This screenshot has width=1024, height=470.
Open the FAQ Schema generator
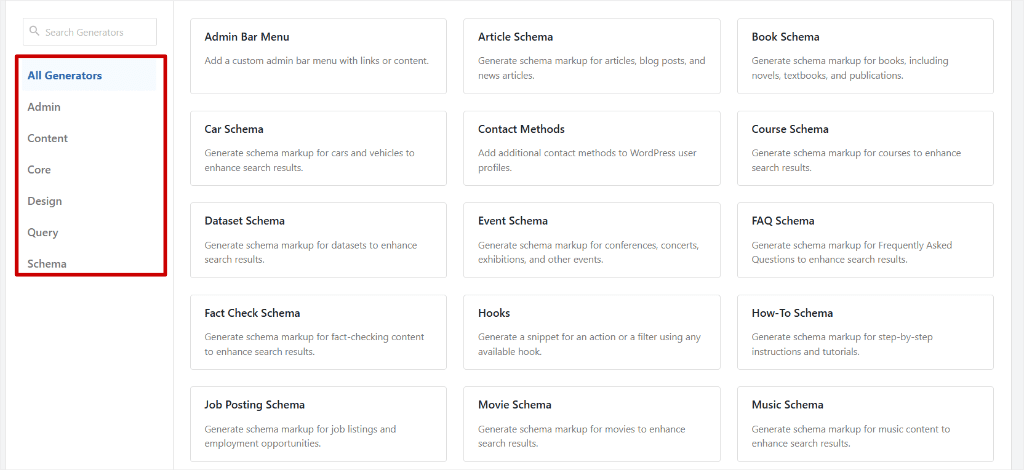[x=865, y=240]
